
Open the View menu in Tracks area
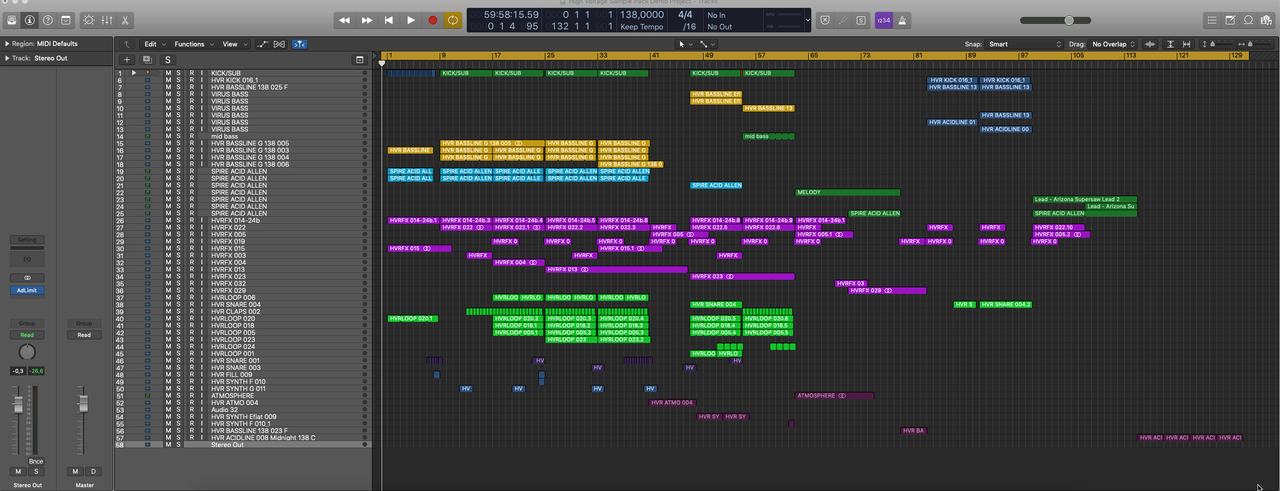pos(234,44)
